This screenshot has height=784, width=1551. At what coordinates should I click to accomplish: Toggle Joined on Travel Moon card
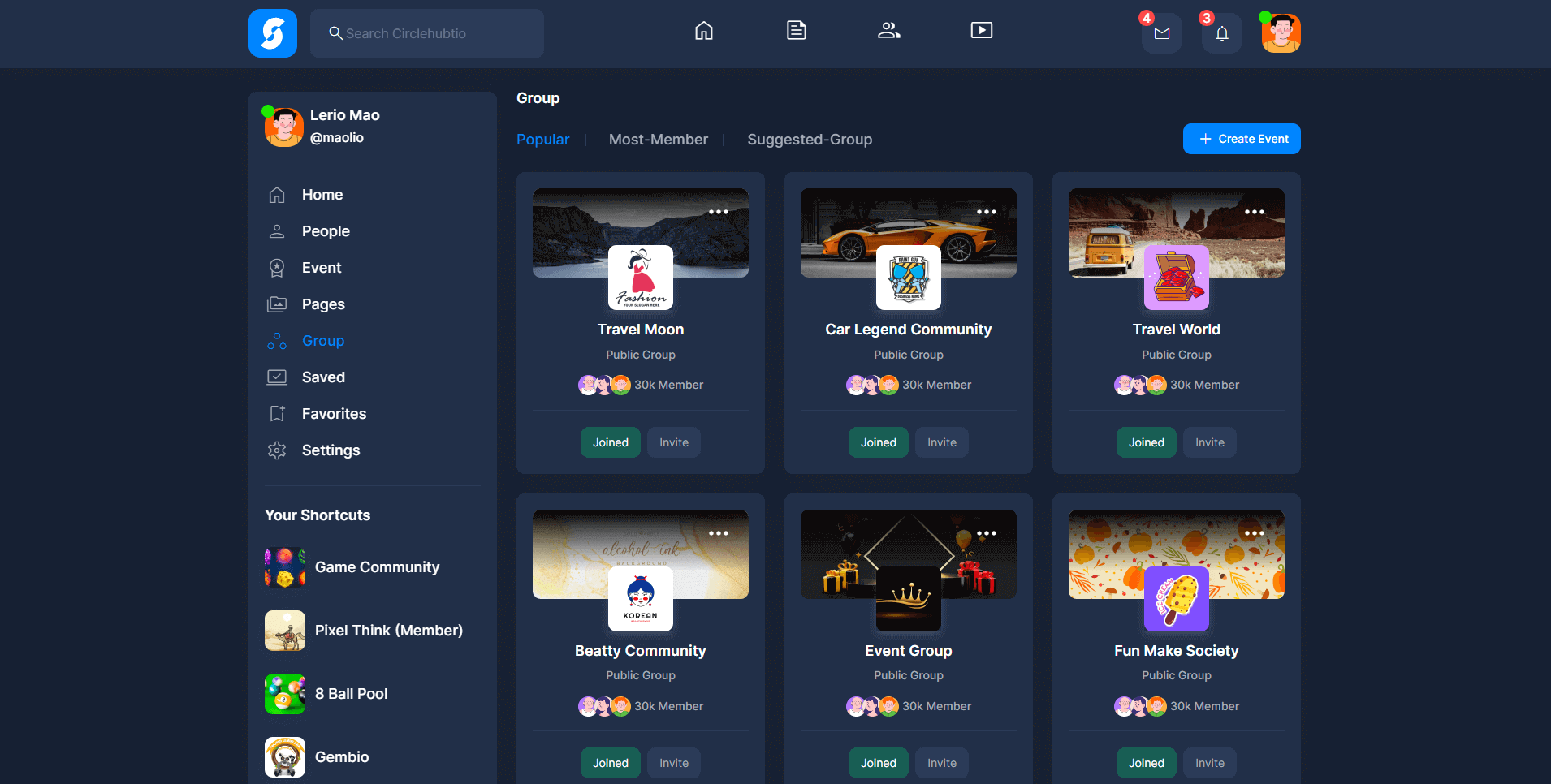pos(611,442)
